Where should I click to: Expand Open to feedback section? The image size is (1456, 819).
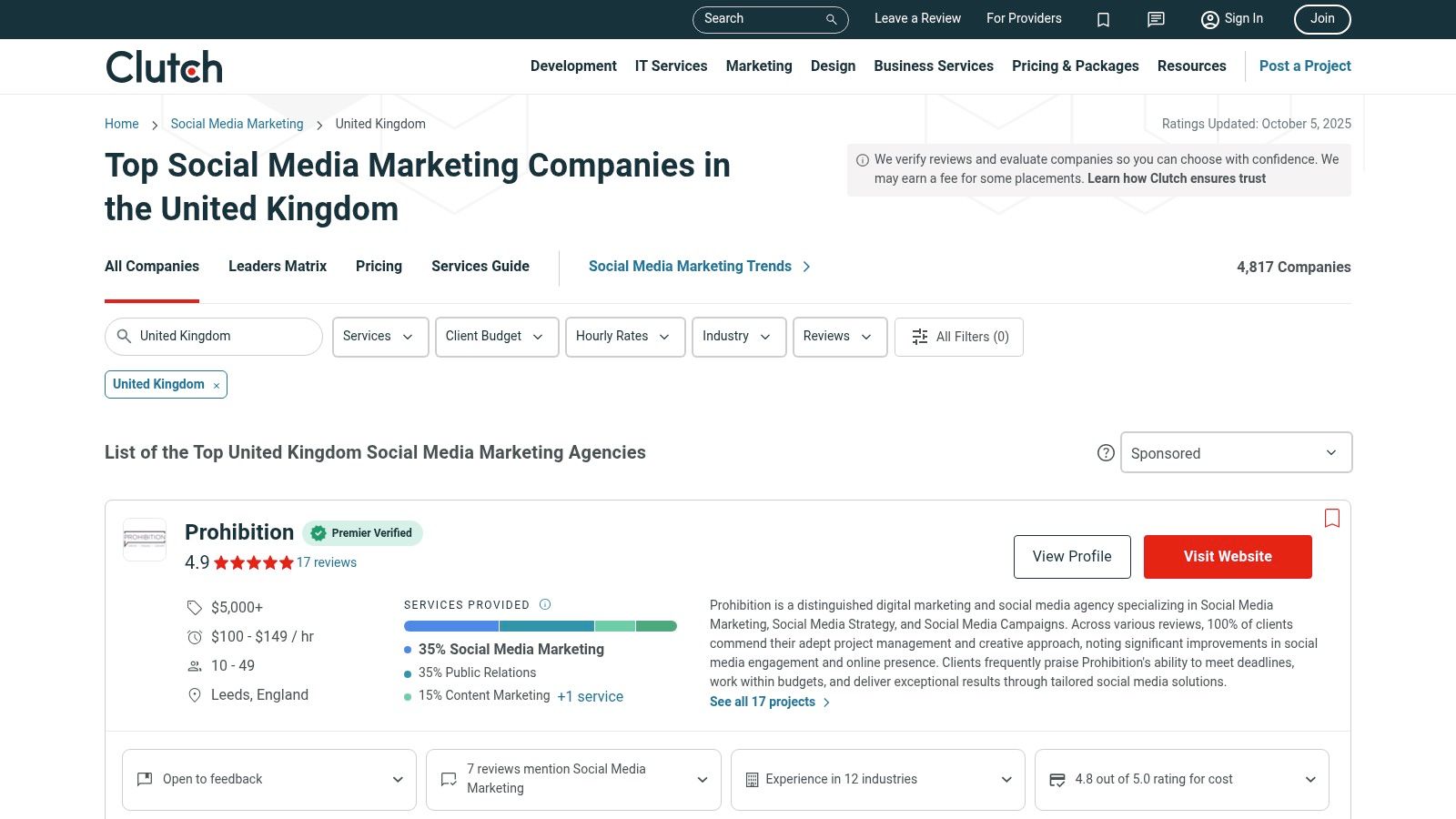269,779
